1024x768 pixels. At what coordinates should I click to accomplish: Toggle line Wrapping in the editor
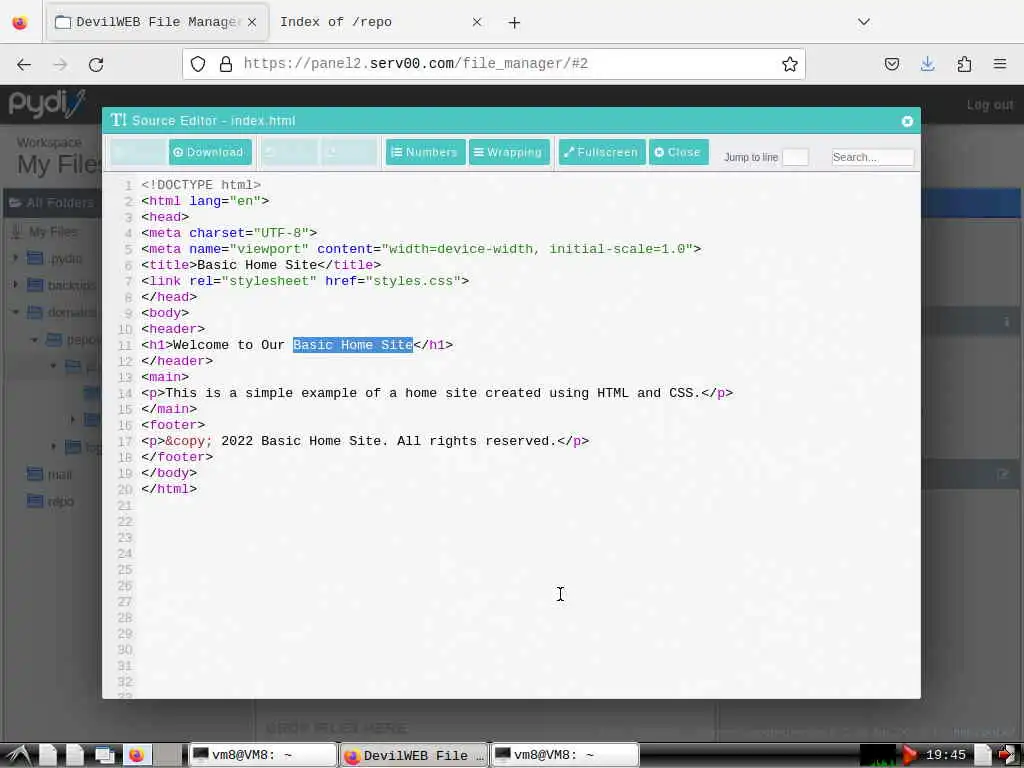(509, 152)
